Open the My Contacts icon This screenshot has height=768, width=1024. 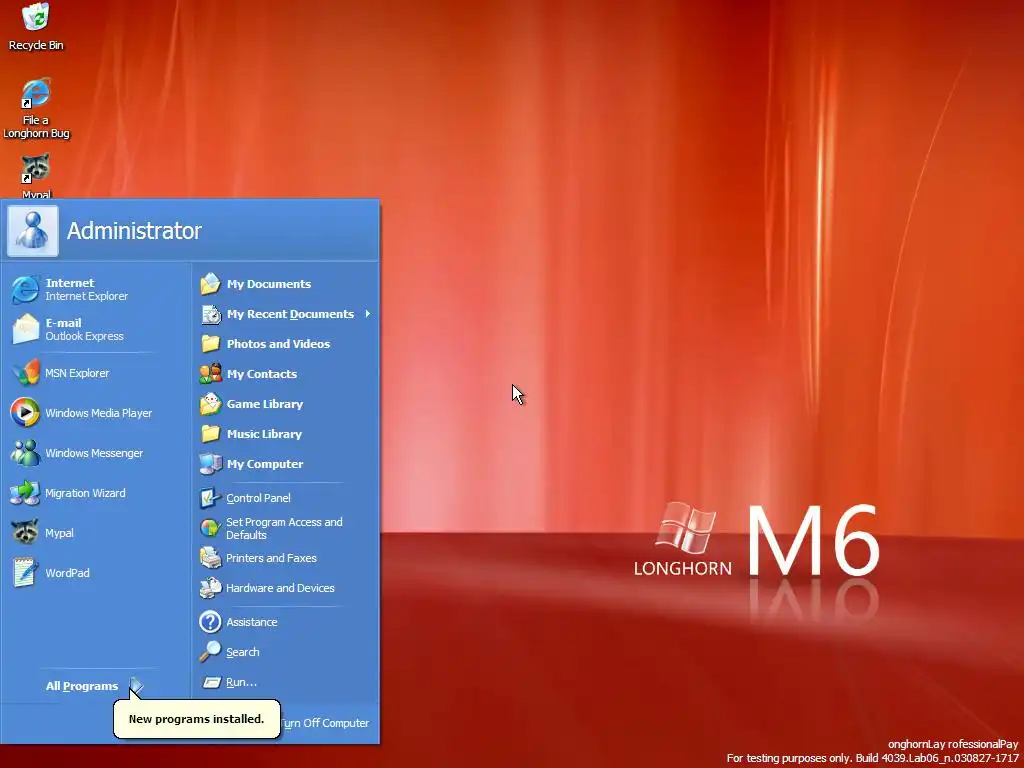[210, 374]
